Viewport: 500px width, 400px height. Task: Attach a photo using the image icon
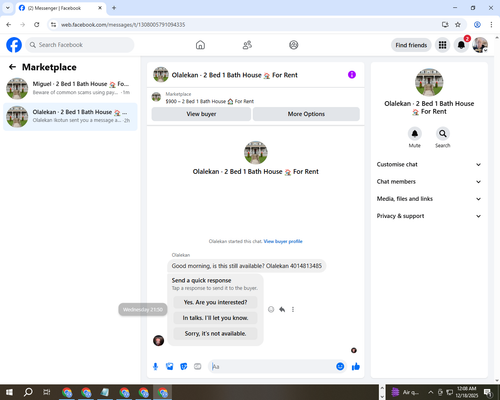170,367
